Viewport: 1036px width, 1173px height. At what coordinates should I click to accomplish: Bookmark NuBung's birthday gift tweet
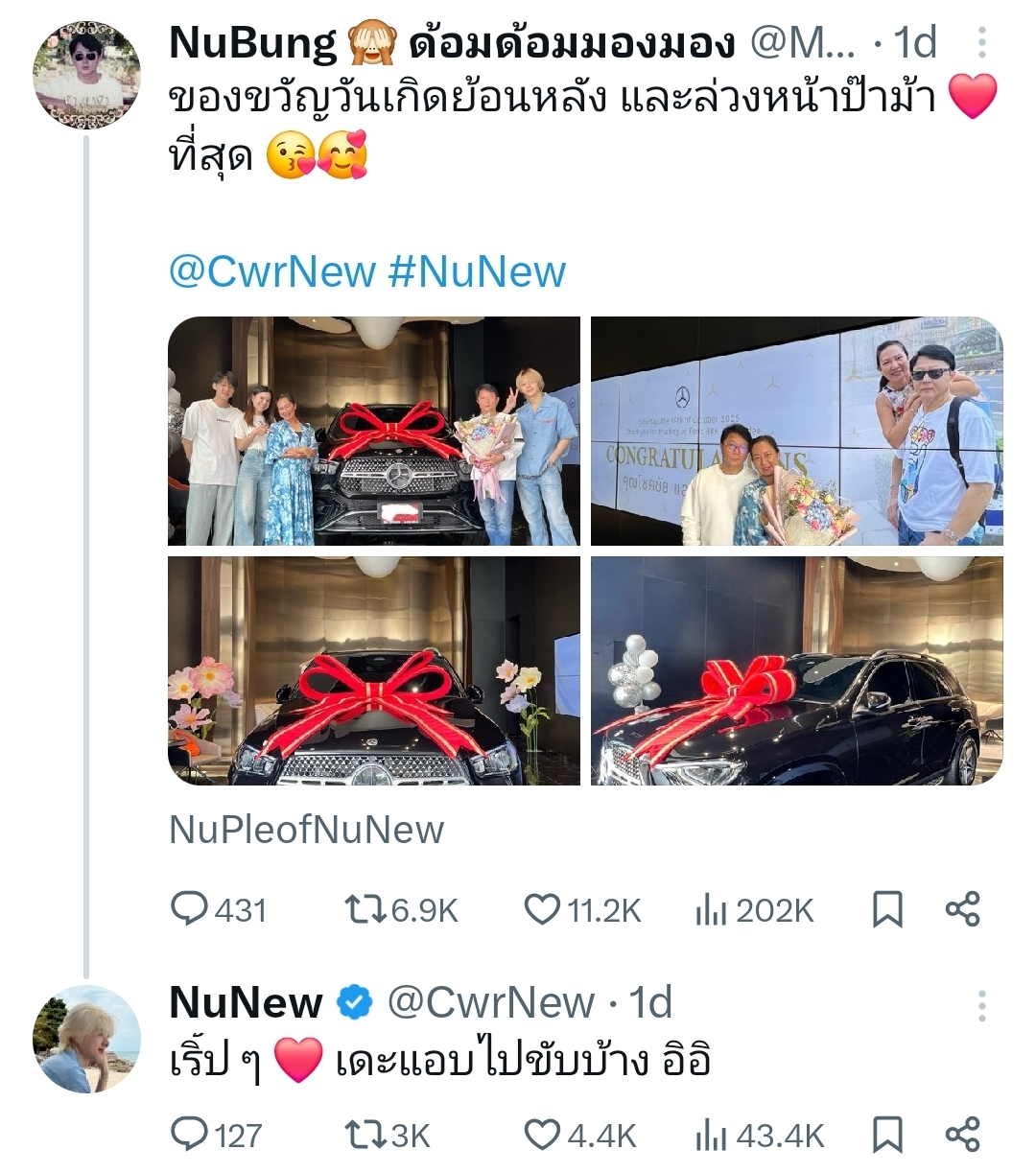click(x=887, y=909)
